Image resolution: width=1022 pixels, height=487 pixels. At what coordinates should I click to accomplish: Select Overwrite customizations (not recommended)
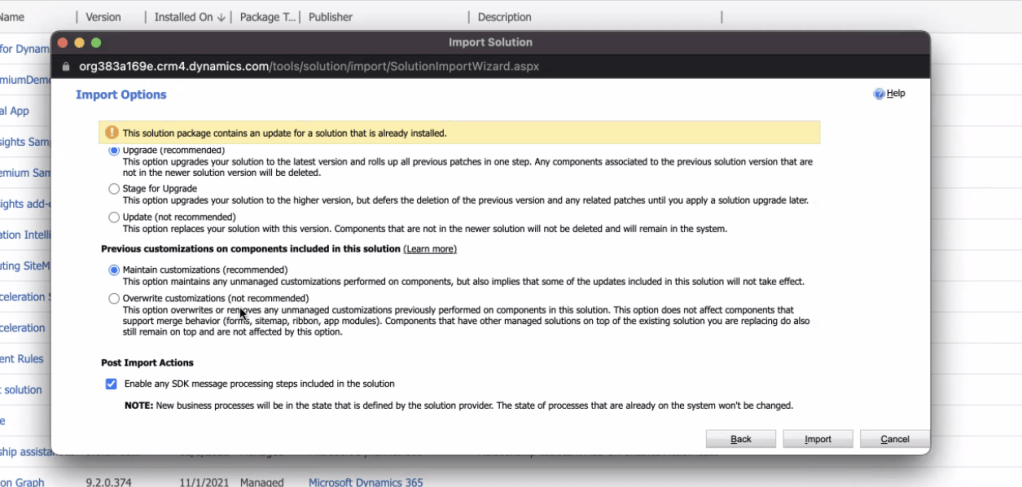[113, 298]
